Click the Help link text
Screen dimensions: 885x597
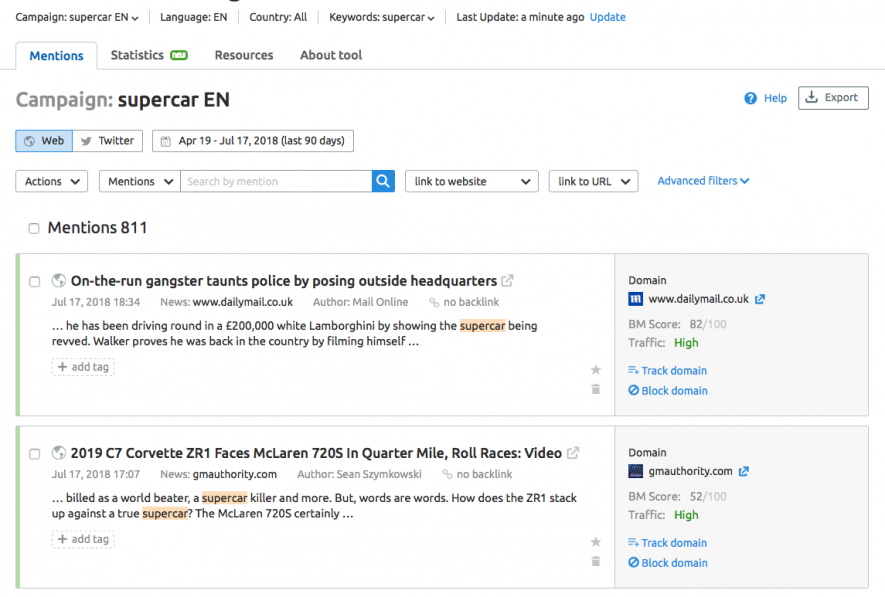point(775,98)
